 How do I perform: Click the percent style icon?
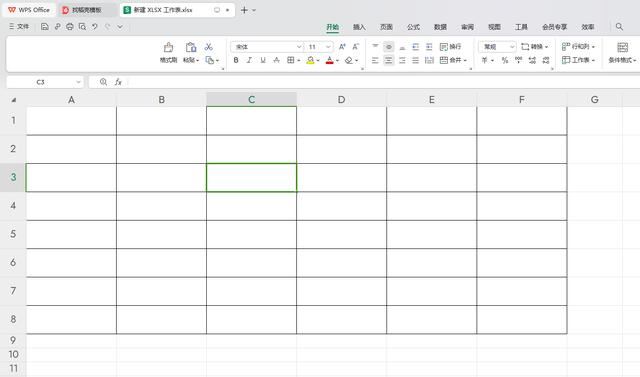[505, 60]
